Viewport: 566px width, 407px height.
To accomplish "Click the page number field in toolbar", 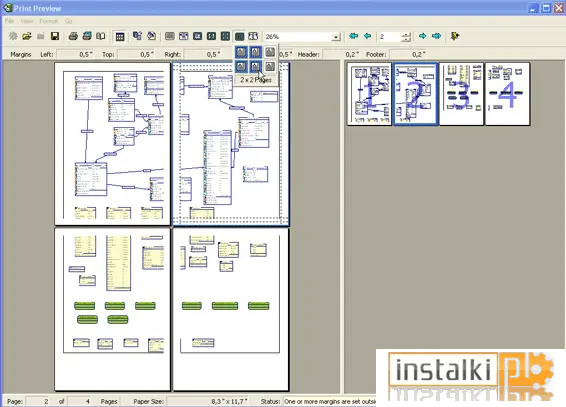I will (391, 36).
